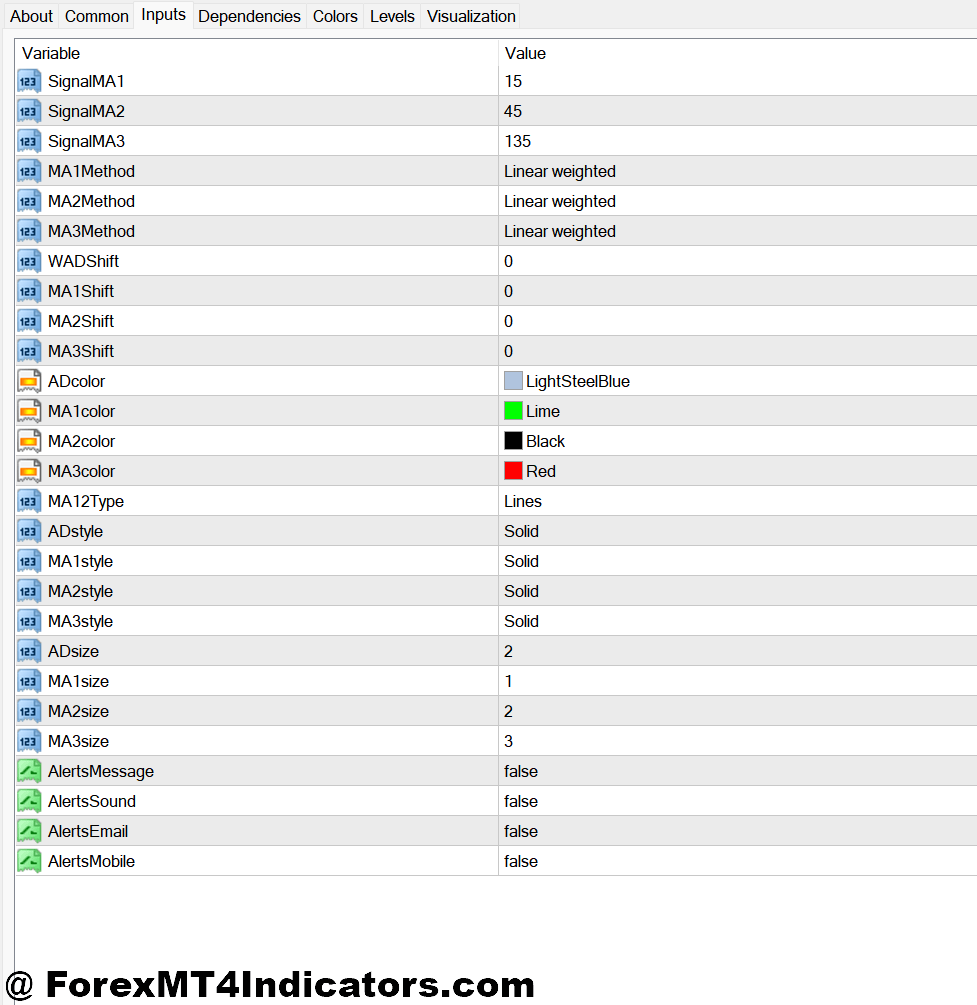Select the color icon beside MA3color
Viewport: 977px width, 1005px height.
pyautogui.click(x=29, y=471)
